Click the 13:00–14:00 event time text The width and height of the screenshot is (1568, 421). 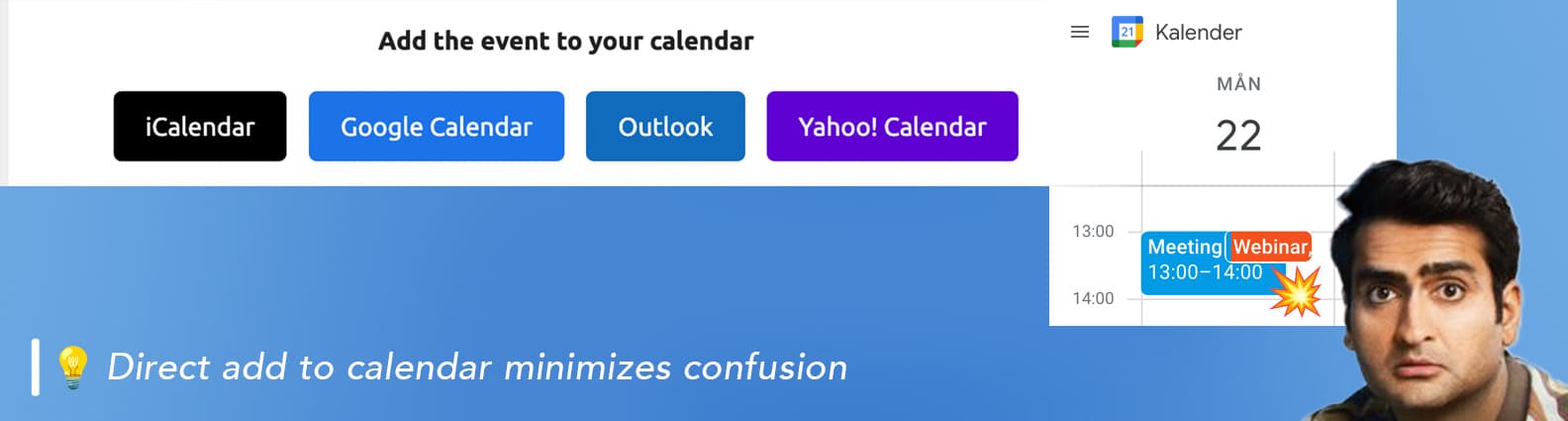(x=1205, y=272)
